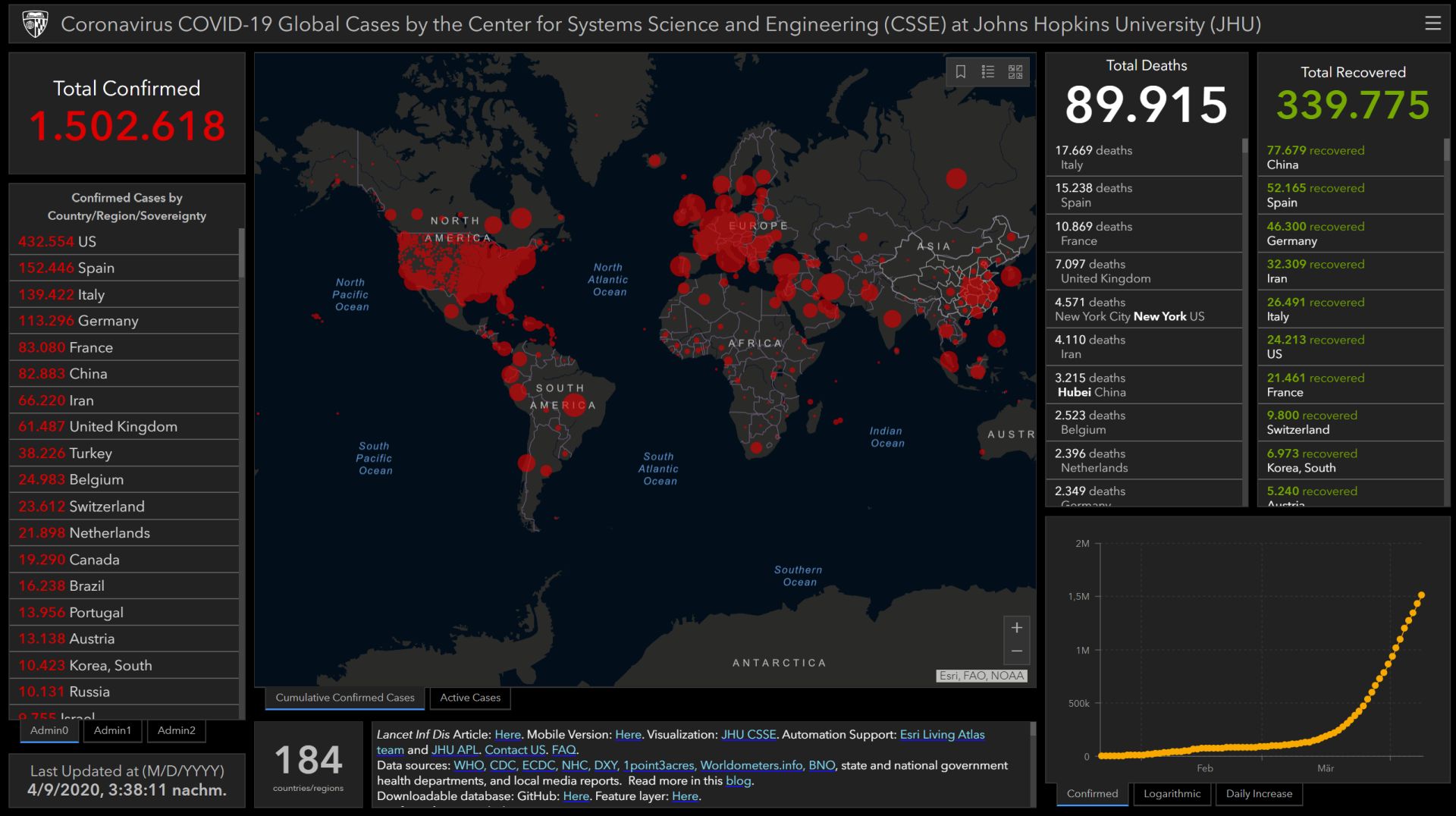Open the 1point3acres link
The image size is (1456, 816).
[x=658, y=765]
